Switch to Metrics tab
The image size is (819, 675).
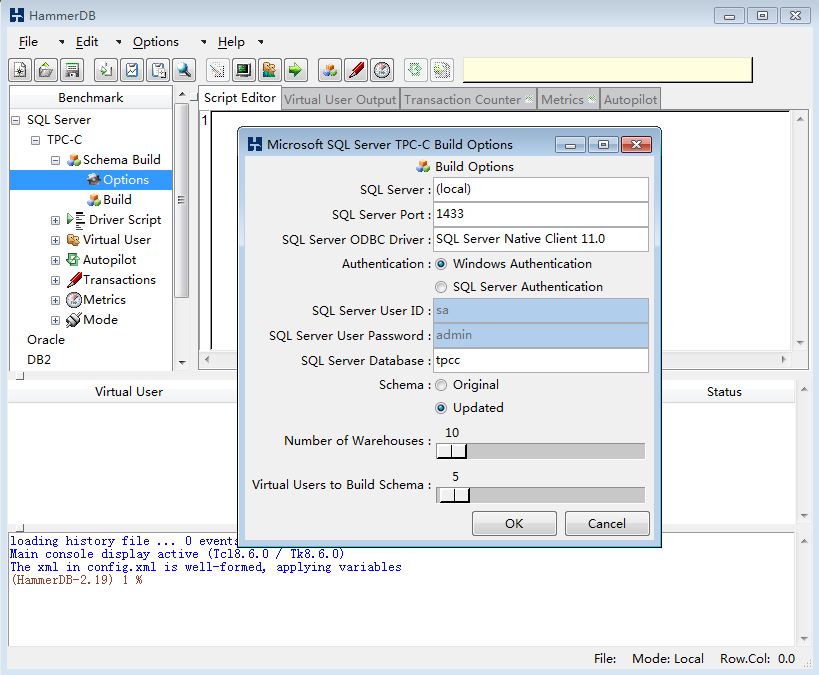pos(568,99)
